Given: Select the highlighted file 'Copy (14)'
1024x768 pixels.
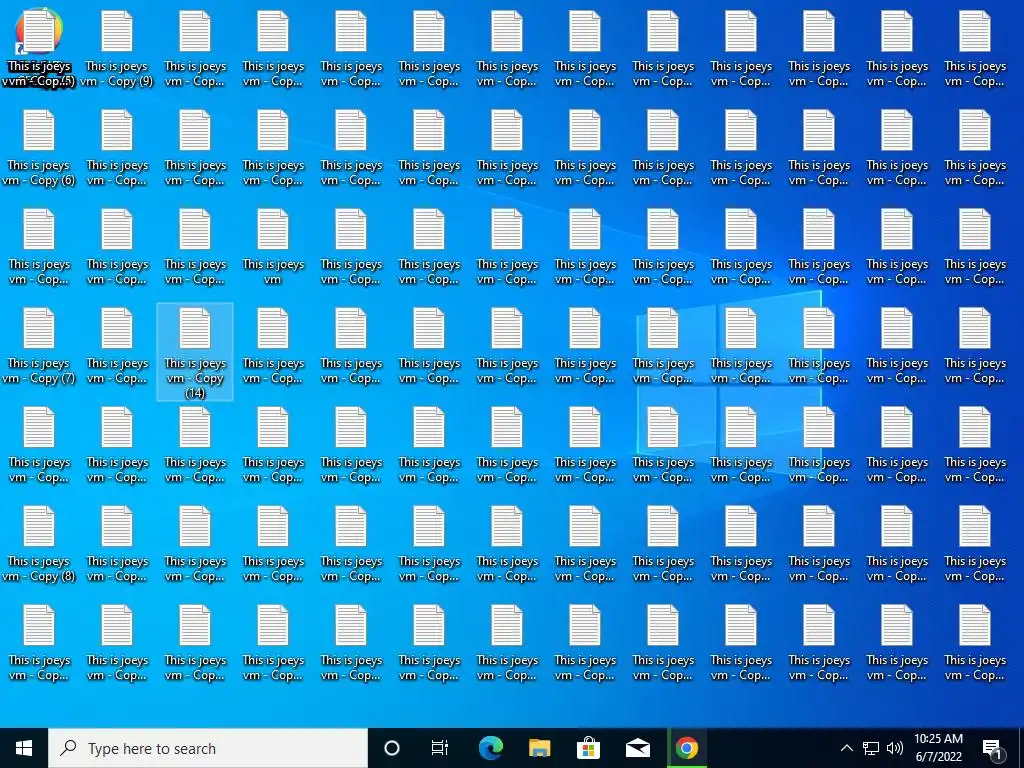Looking at the screenshot, I should [195, 352].
